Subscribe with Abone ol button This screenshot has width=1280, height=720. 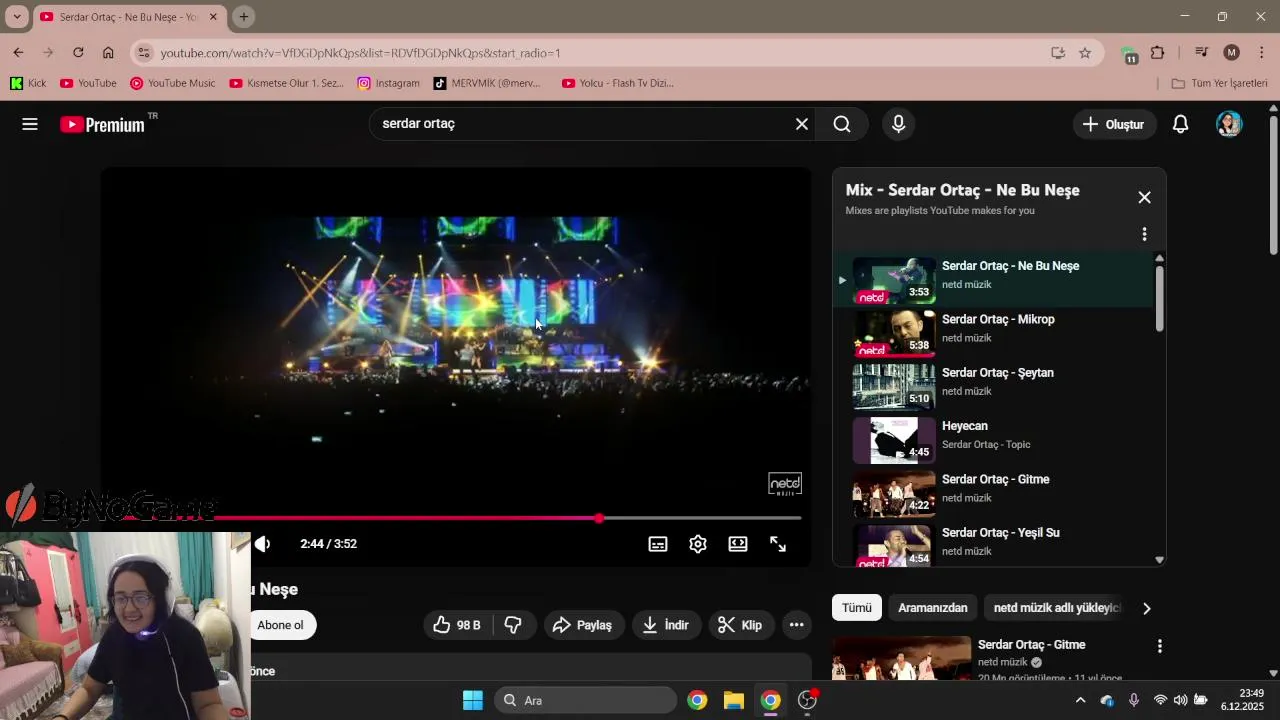coord(280,625)
